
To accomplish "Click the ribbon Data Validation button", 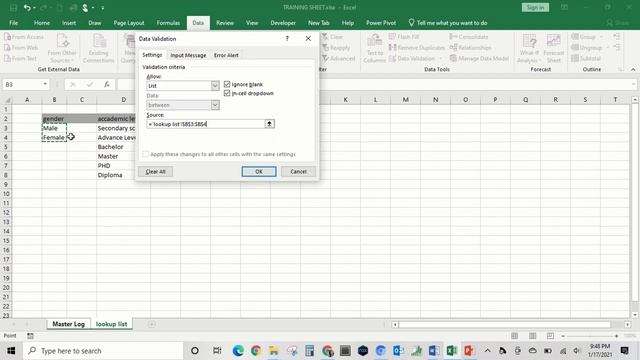I will point(412,59).
